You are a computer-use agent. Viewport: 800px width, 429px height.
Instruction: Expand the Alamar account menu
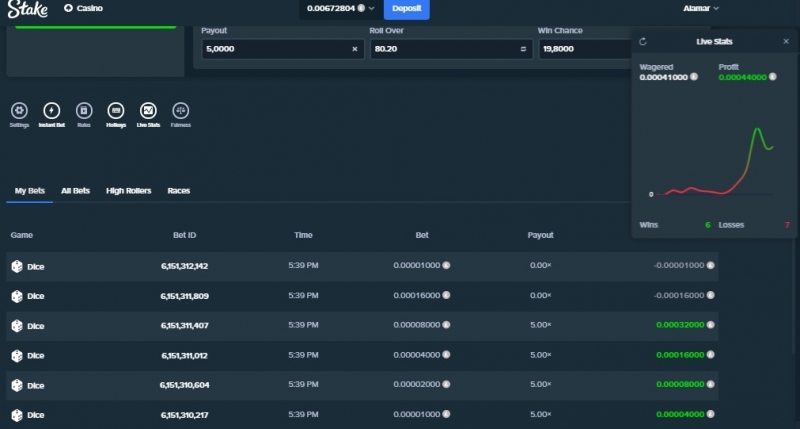pos(701,8)
